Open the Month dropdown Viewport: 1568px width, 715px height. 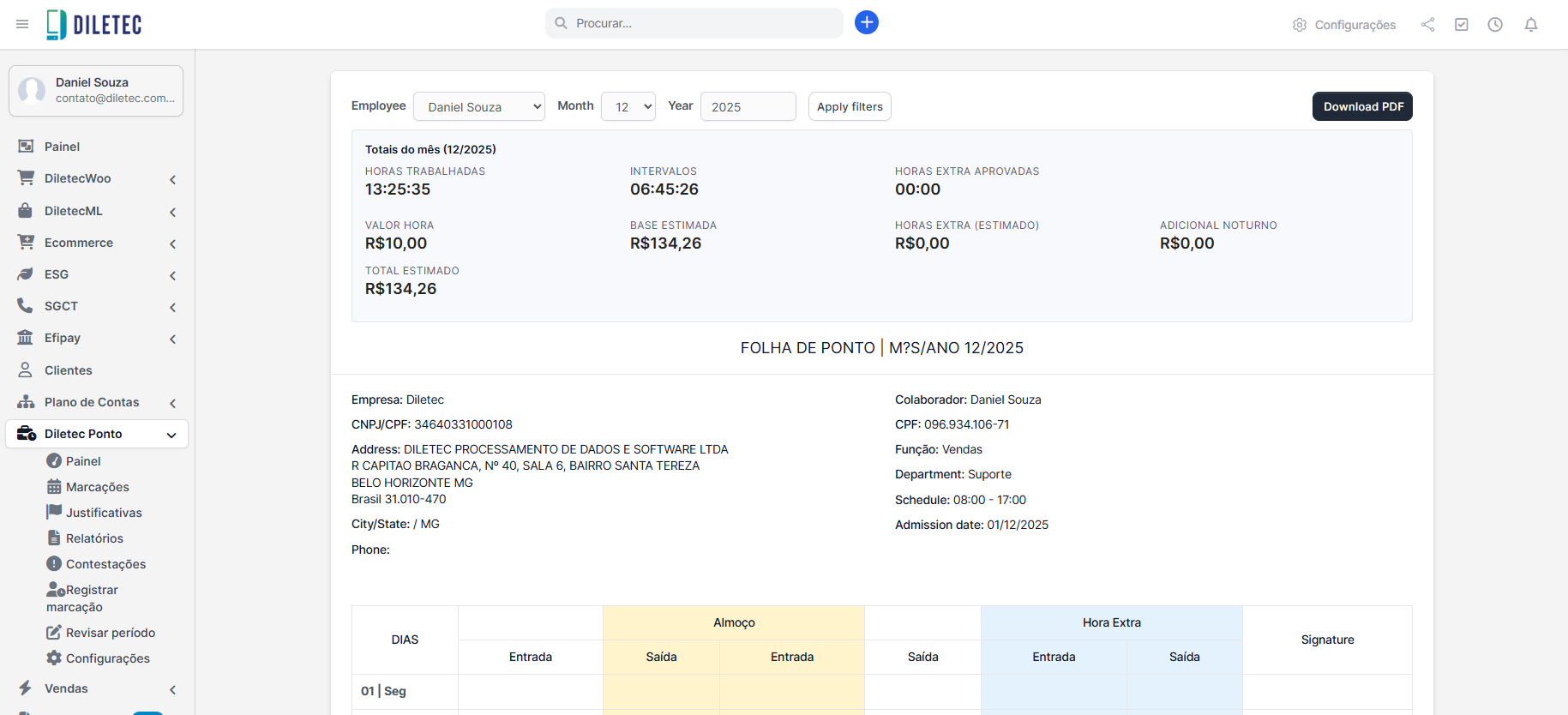[x=628, y=106]
